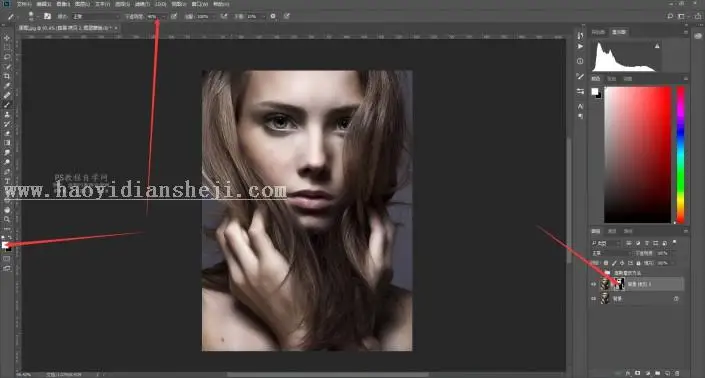Switch to the Channels tab beside Layers

612,231
